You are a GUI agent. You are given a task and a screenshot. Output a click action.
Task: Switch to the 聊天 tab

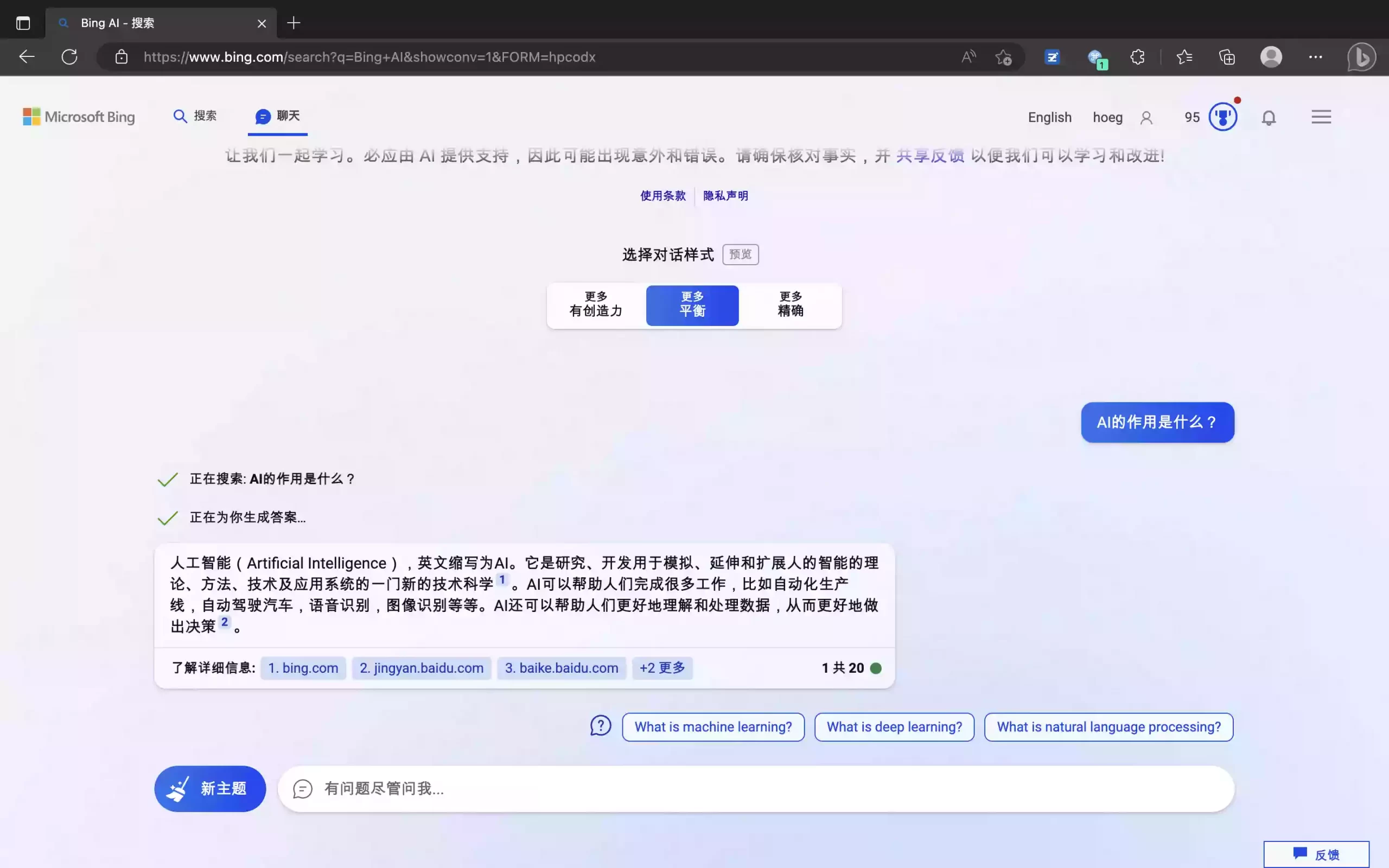(x=278, y=116)
